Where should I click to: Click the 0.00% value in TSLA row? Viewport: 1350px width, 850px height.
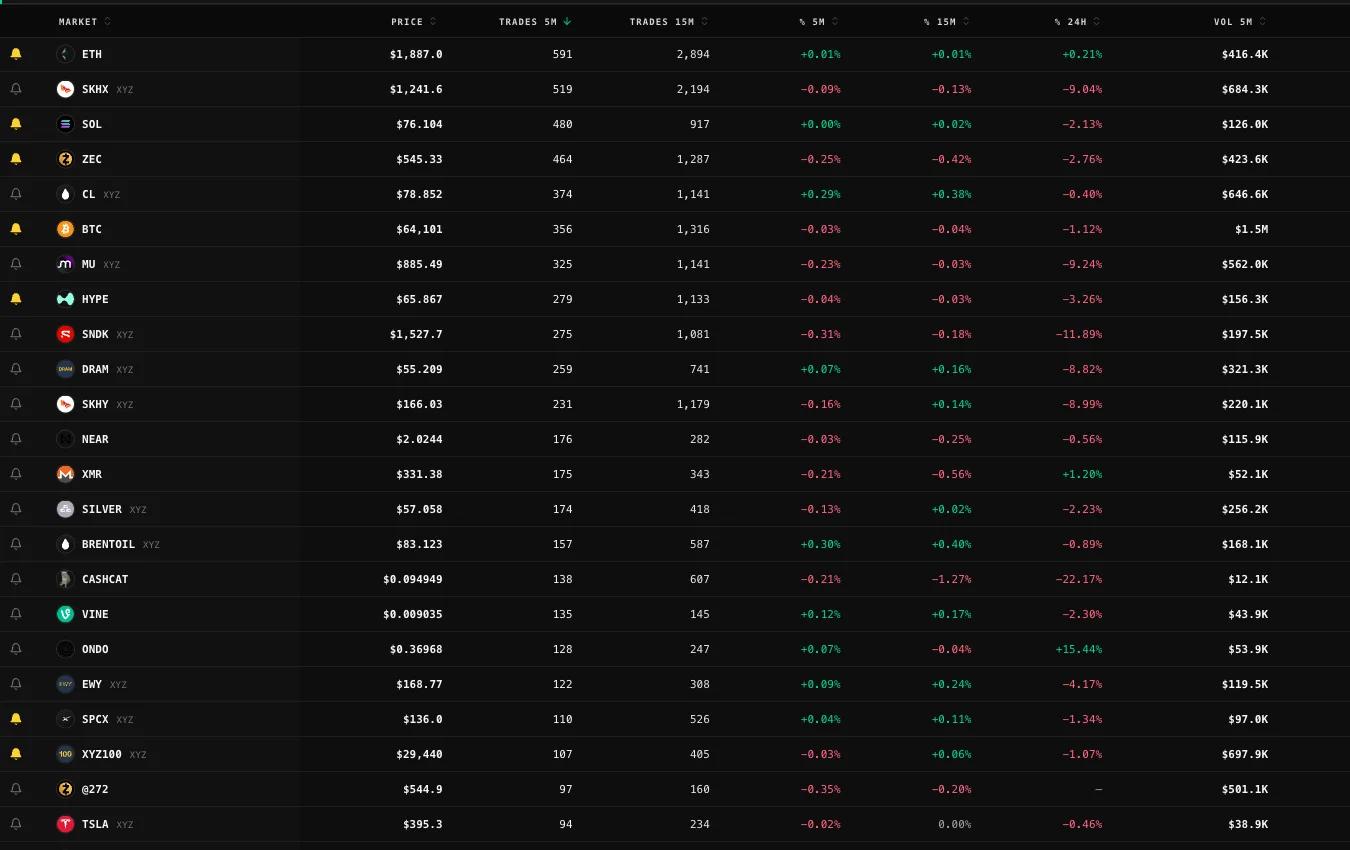pos(954,824)
